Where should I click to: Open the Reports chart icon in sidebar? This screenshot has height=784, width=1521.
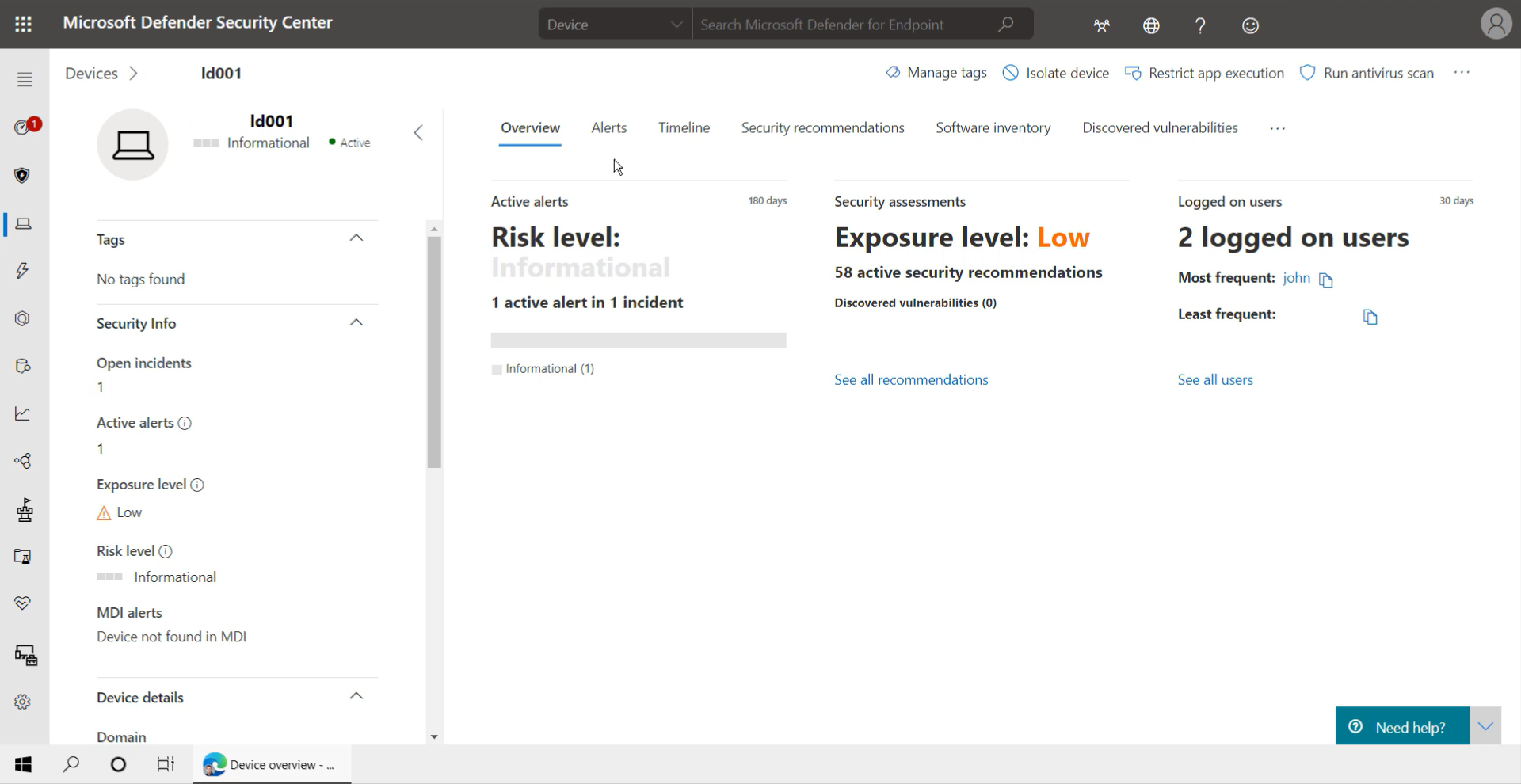[22, 413]
